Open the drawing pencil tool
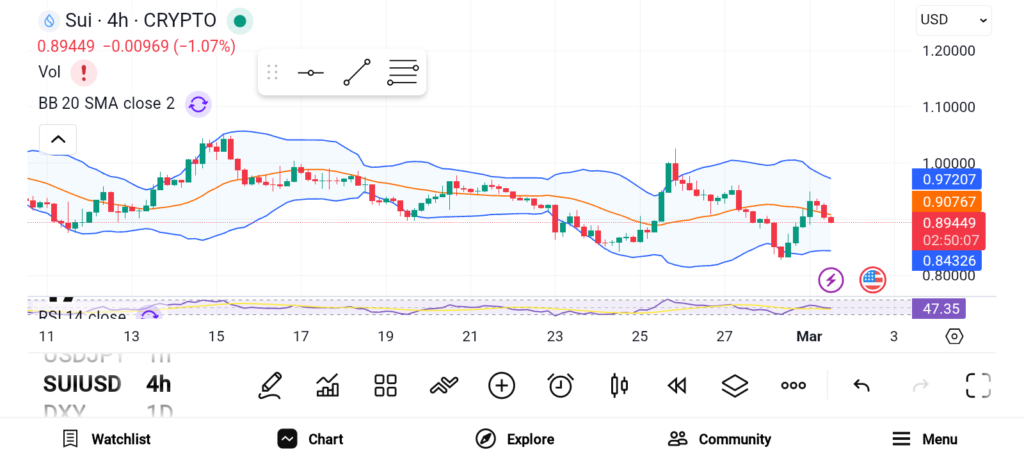Viewport: 1024px width, 461px height. coord(269,385)
